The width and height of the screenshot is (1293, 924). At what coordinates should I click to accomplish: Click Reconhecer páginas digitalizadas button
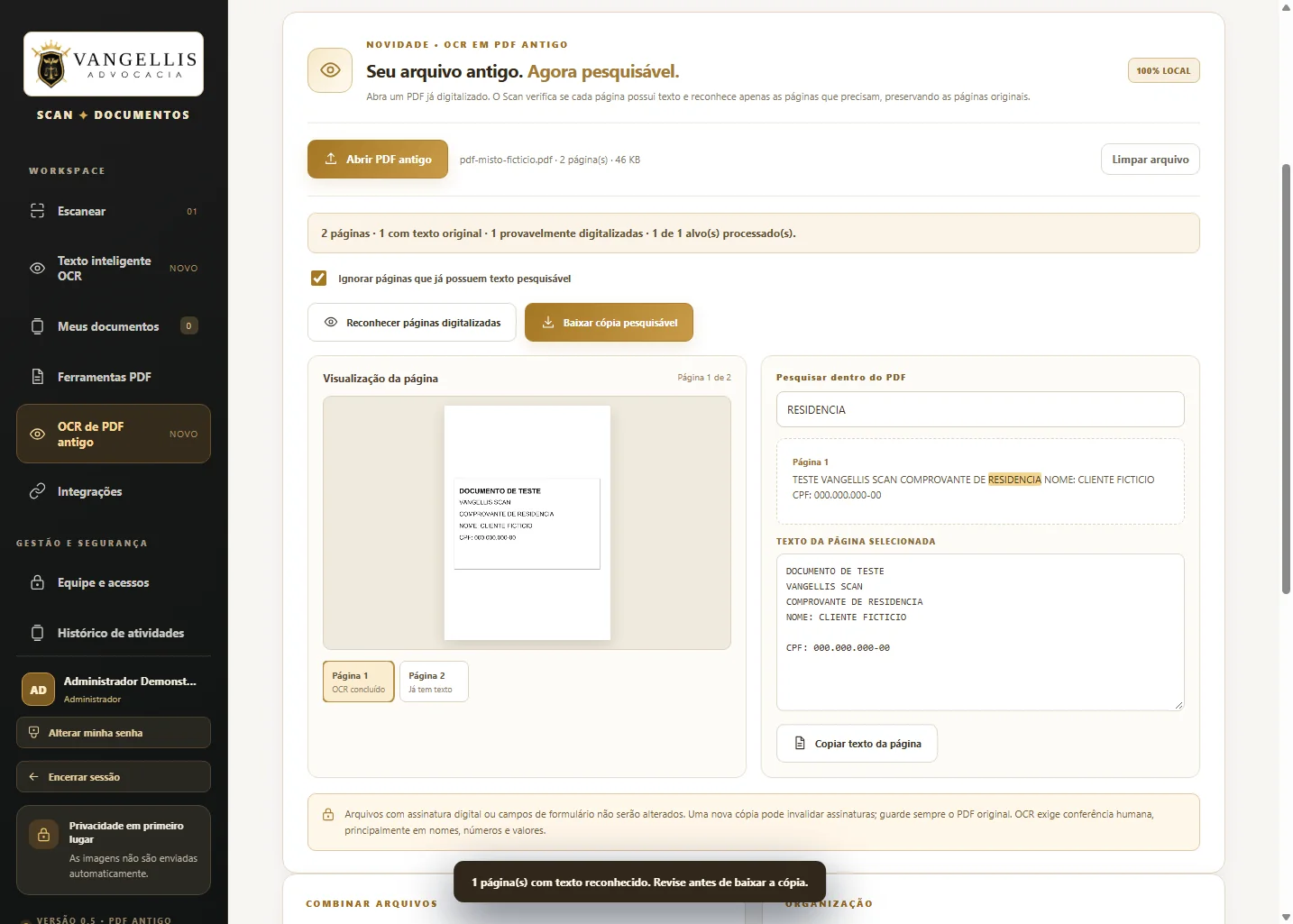click(412, 322)
